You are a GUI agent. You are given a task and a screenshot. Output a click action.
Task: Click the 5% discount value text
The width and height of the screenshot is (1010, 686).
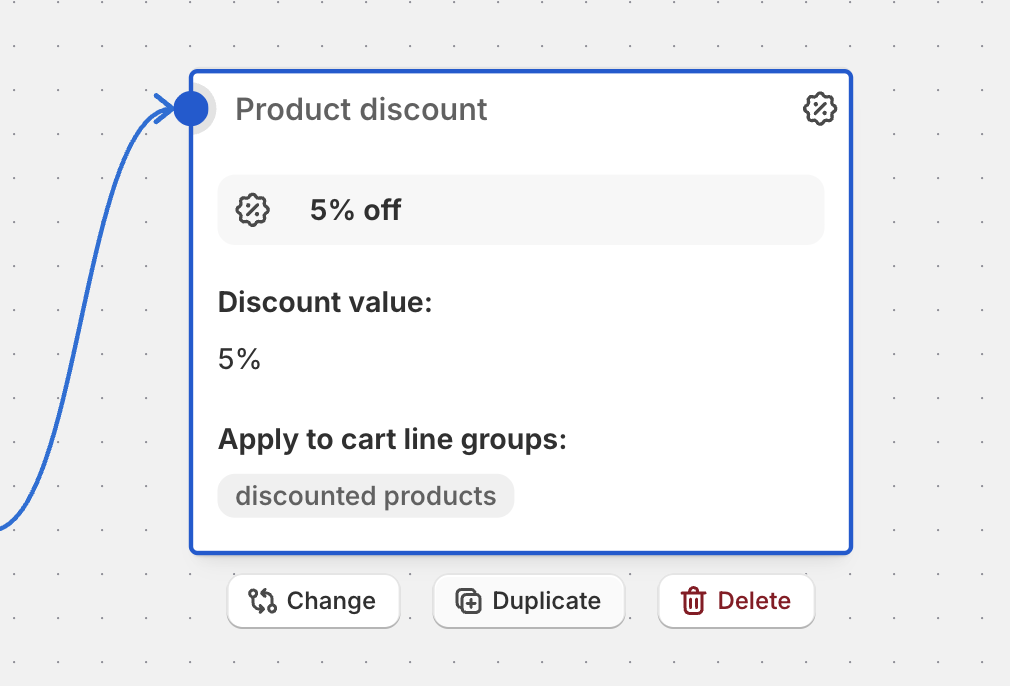(x=239, y=359)
